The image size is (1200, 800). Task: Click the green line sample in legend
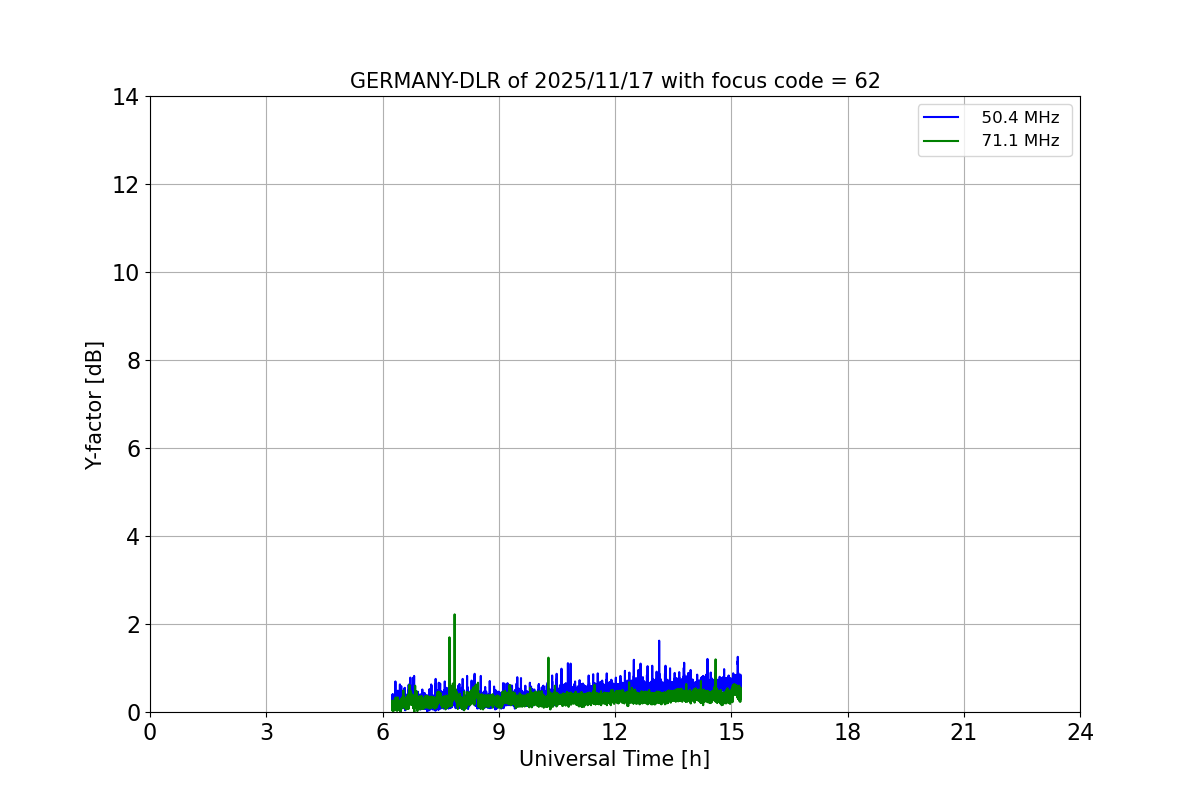click(941, 141)
